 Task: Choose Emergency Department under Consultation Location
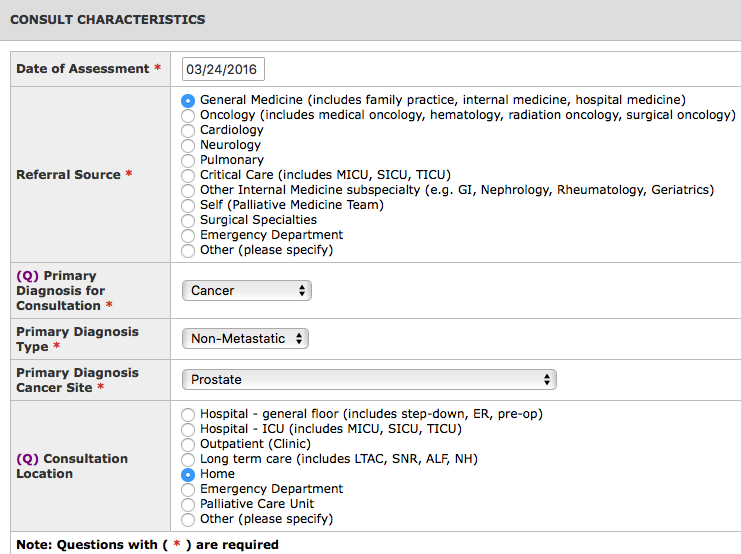pos(188,490)
